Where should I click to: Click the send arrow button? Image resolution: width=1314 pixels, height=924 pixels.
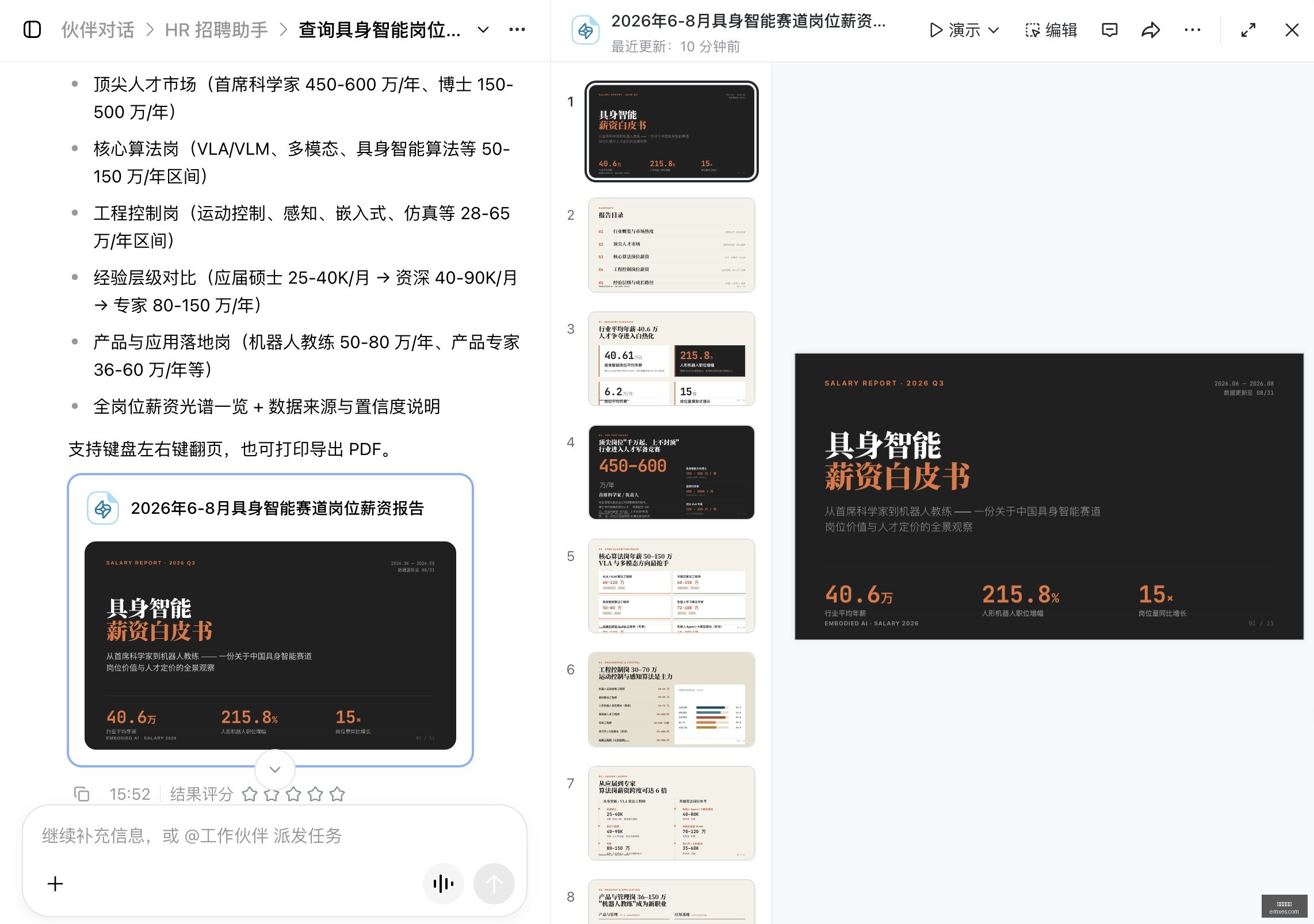(x=494, y=884)
